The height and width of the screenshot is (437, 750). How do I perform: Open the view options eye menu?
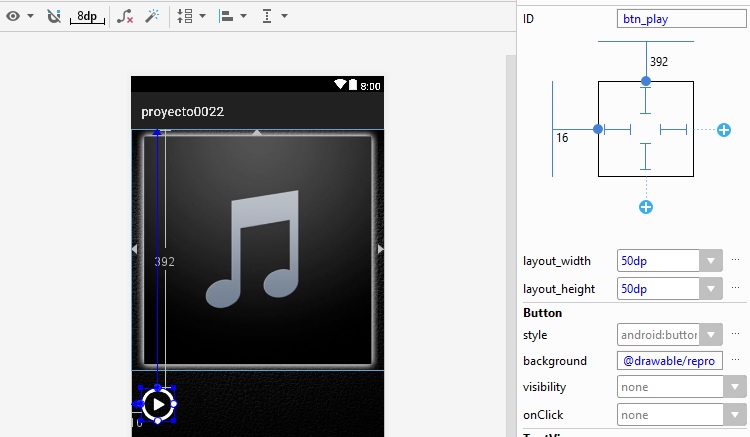pos(19,16)
